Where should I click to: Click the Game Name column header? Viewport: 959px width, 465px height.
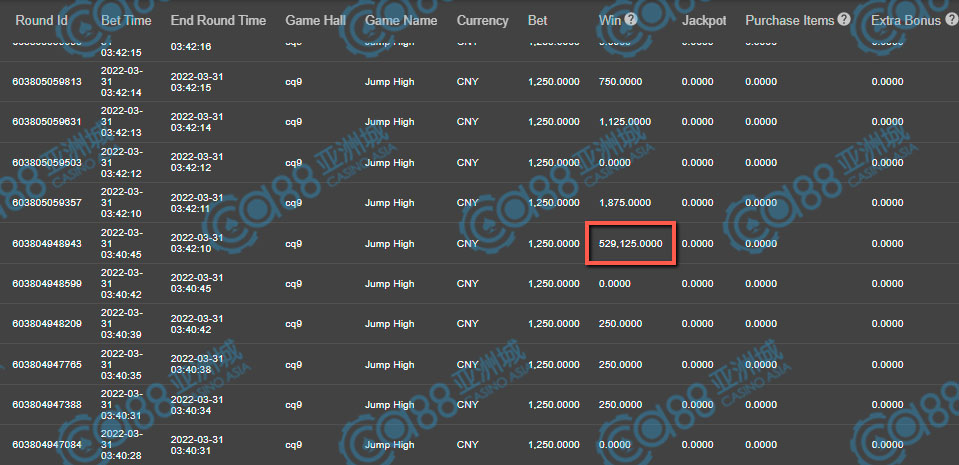[x=401, y=20]
